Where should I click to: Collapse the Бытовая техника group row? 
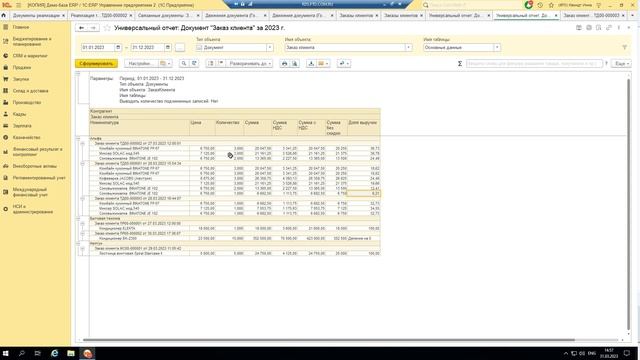(78, 218)
